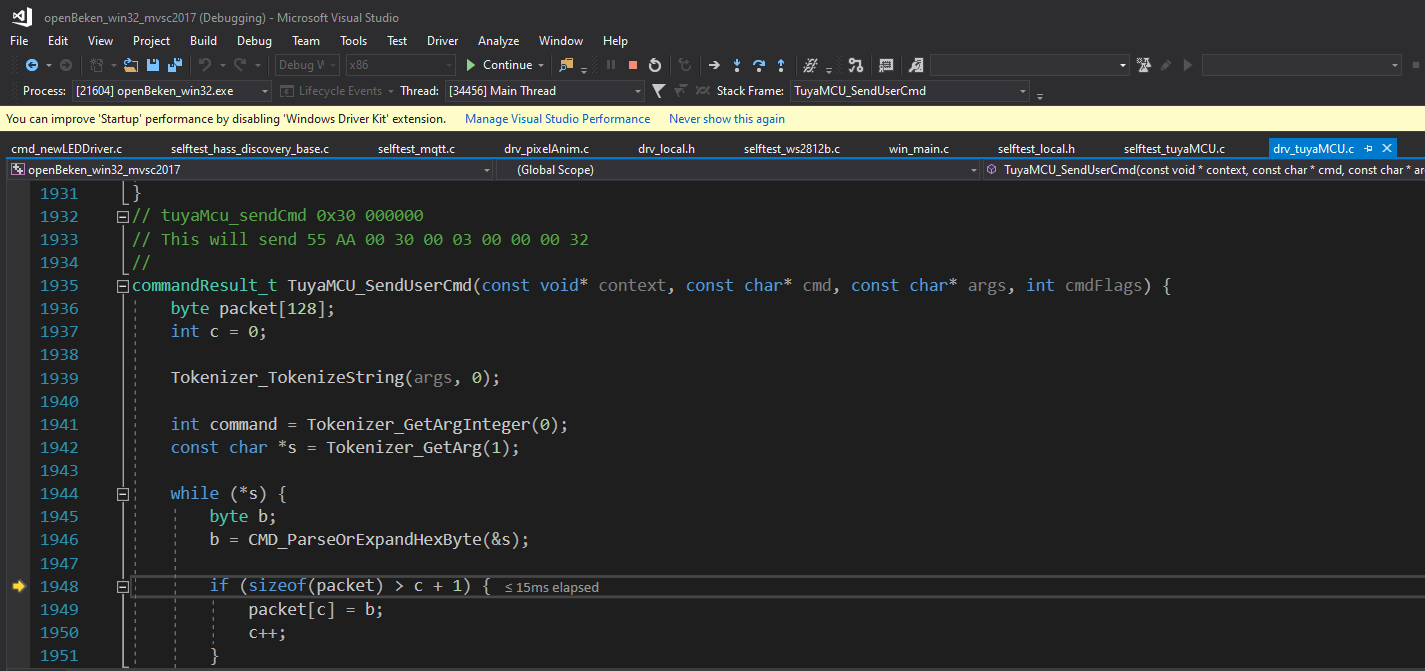The image size is (1425, 671).
Task: Close the drv_tuyaMCU.c tab
Action: click(x=1386, y=148)
